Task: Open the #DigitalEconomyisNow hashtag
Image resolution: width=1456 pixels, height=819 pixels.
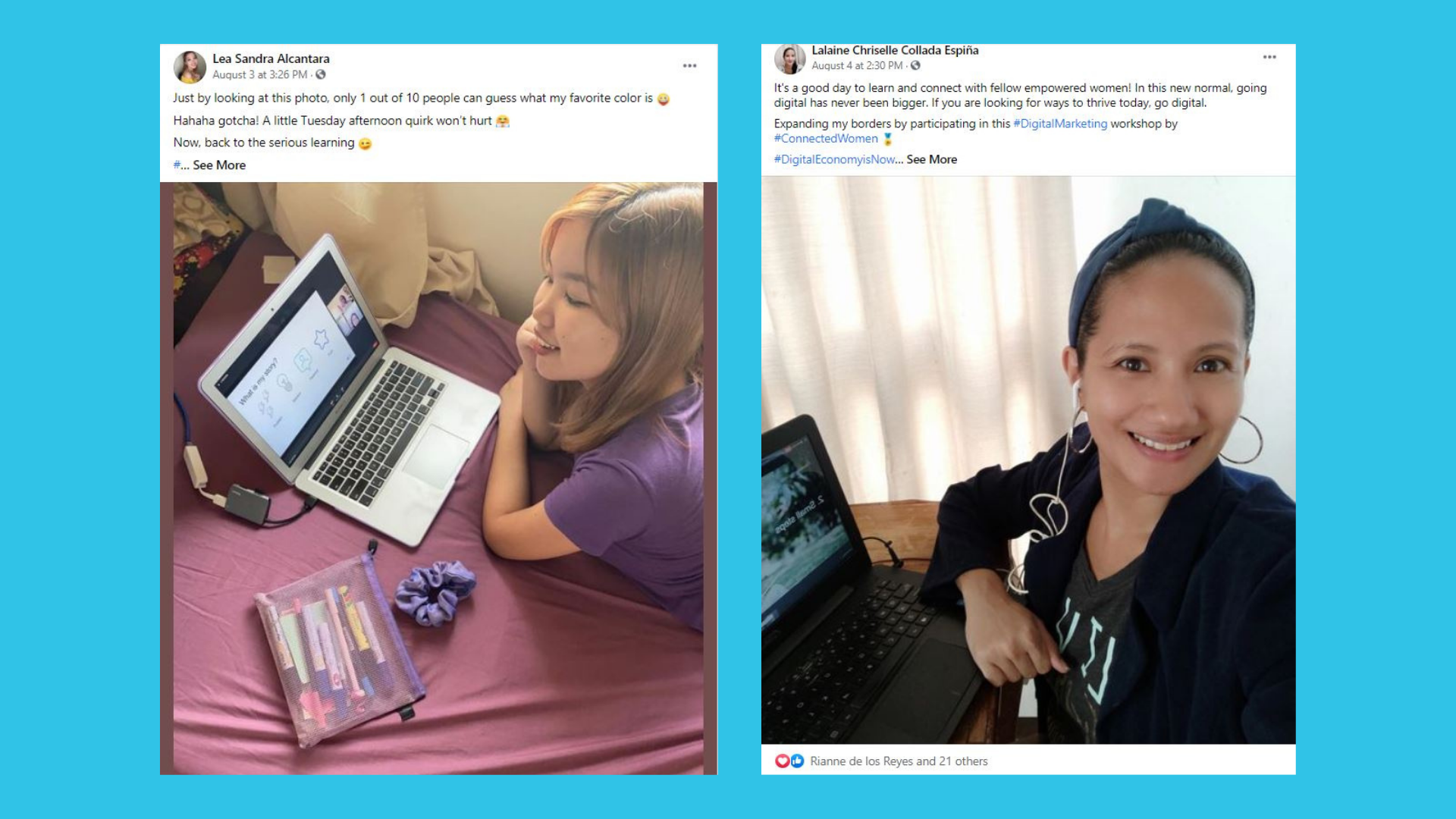Action: point(834,159)
